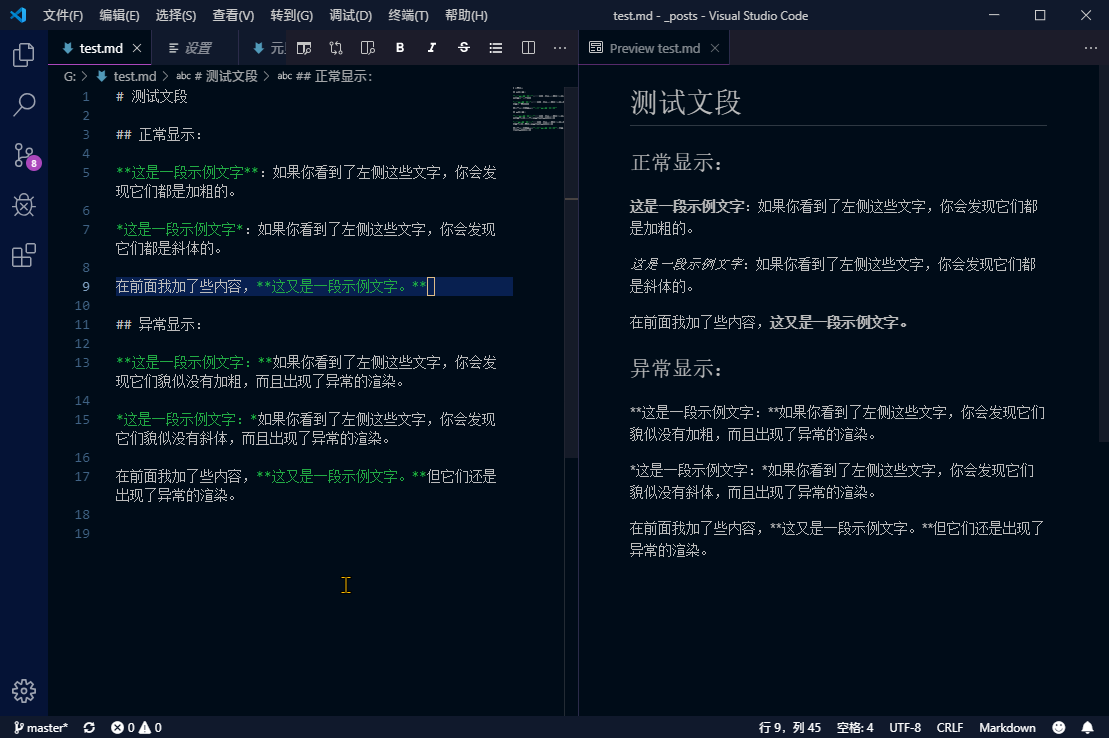Open the Search view in activity bar

click(23, 105)
